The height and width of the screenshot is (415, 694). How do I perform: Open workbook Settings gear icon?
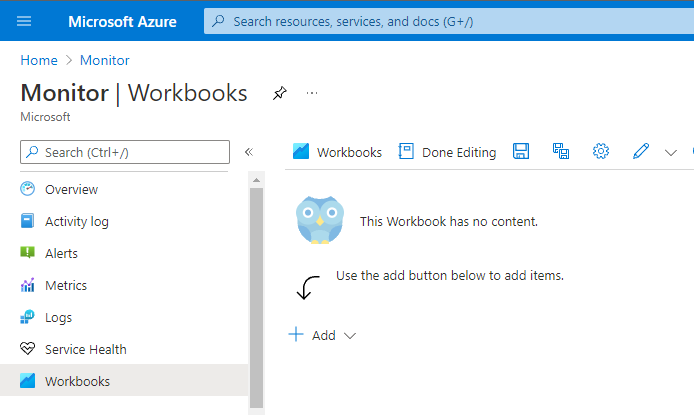(x=601, y=152)
